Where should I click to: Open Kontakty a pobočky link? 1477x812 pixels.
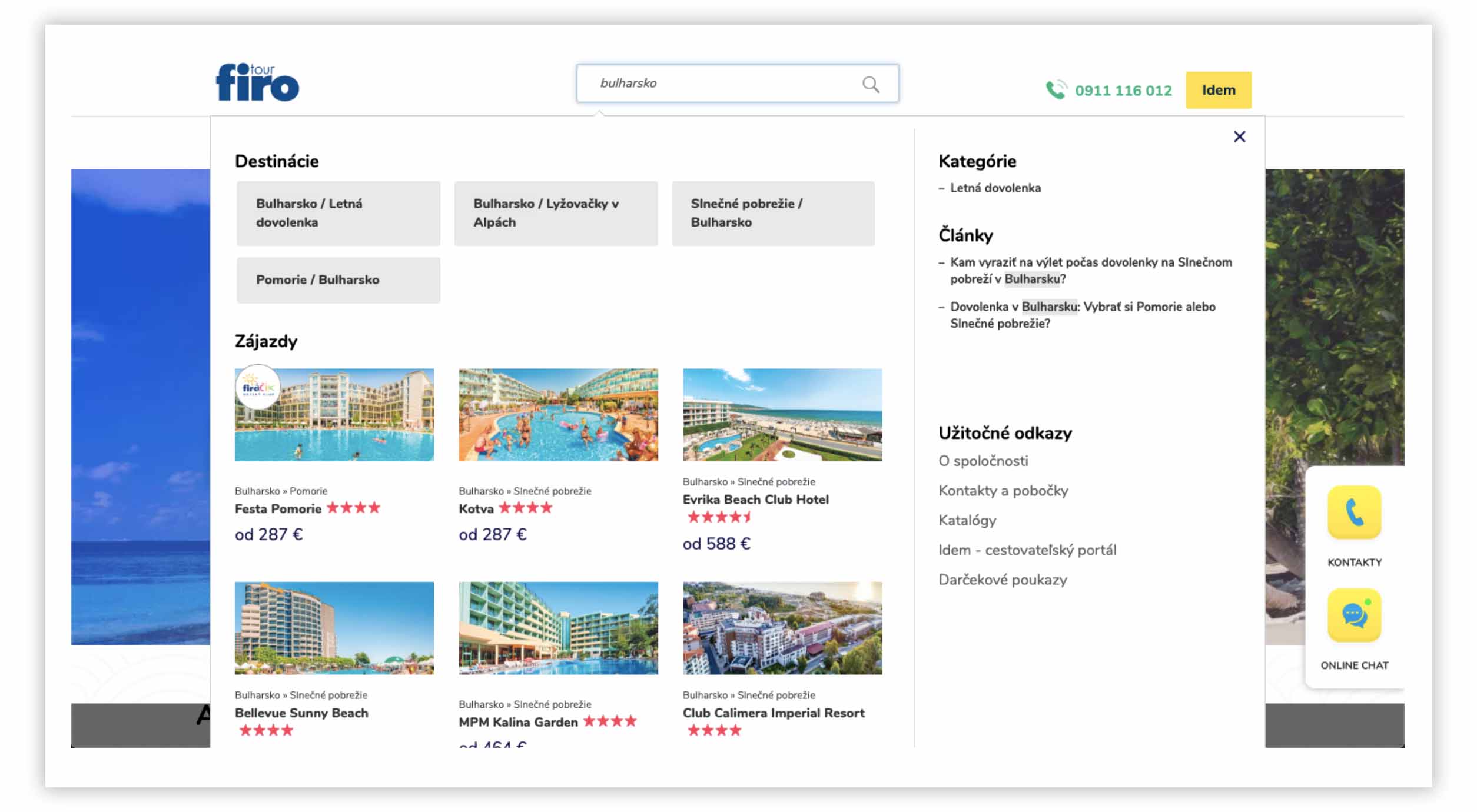1003,491
